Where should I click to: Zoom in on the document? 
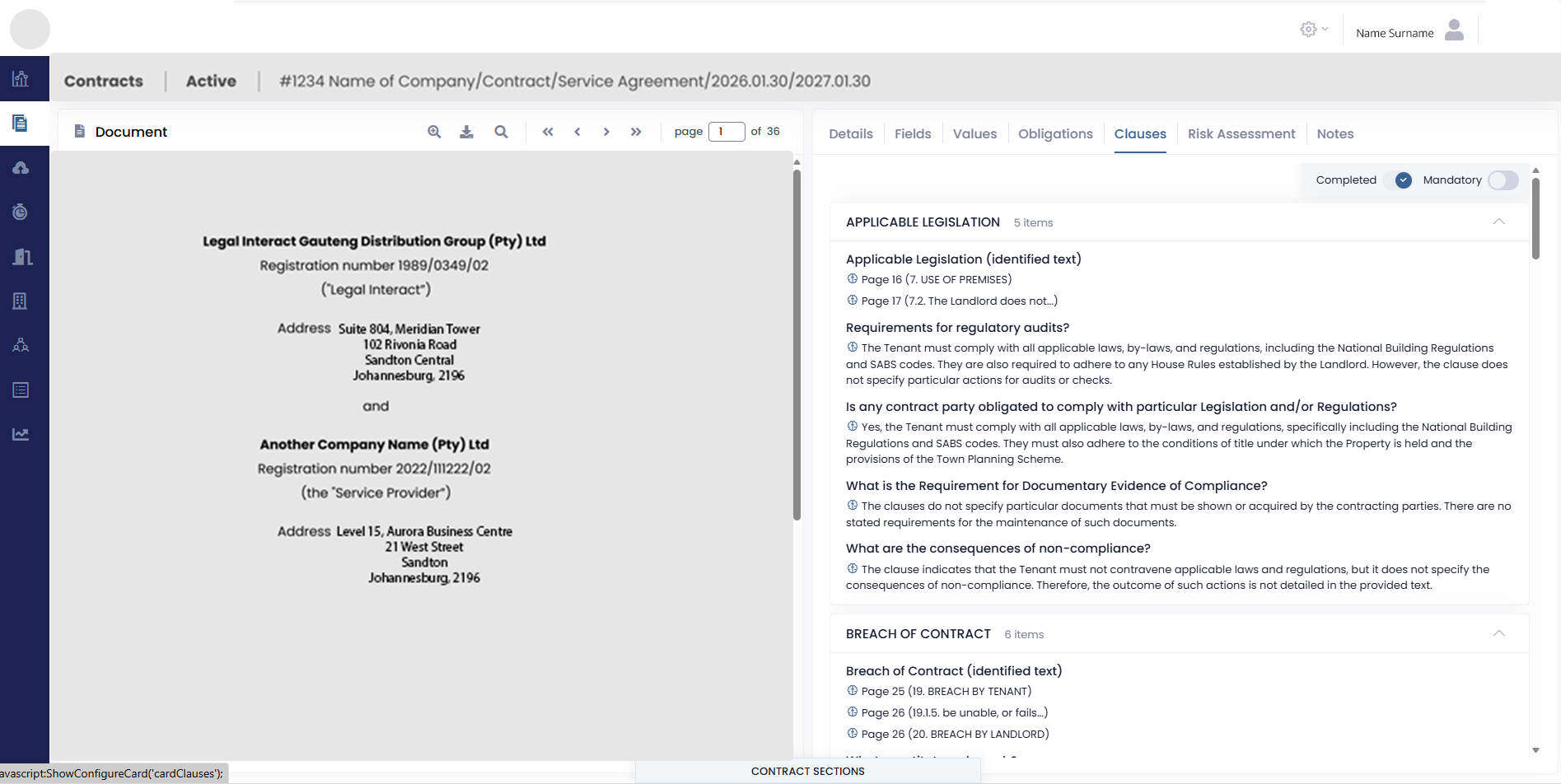pyautogui.click(x=434, y=132)
